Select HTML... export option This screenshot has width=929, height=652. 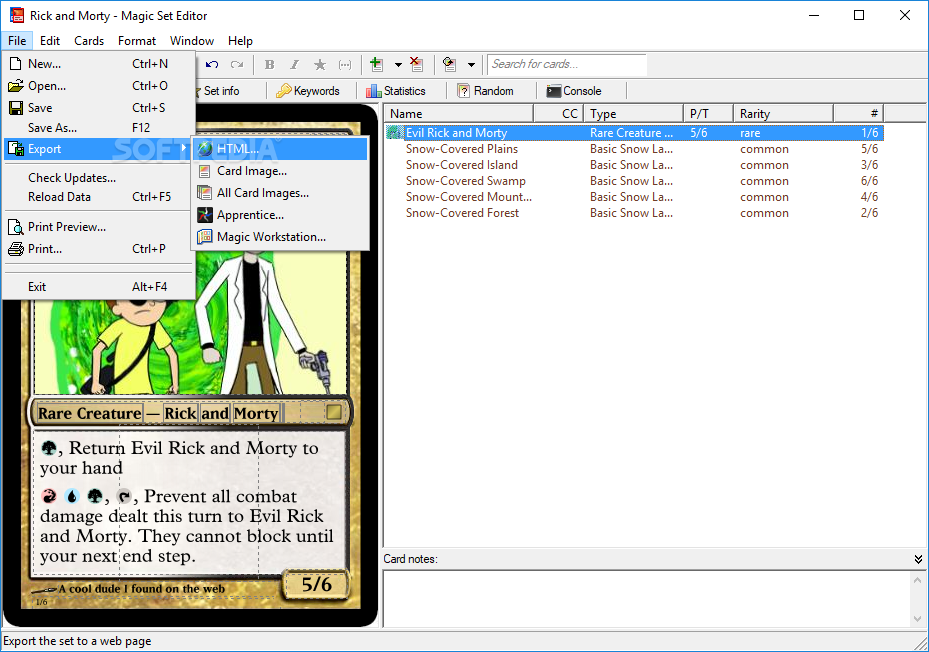click(x=281, y=149)
